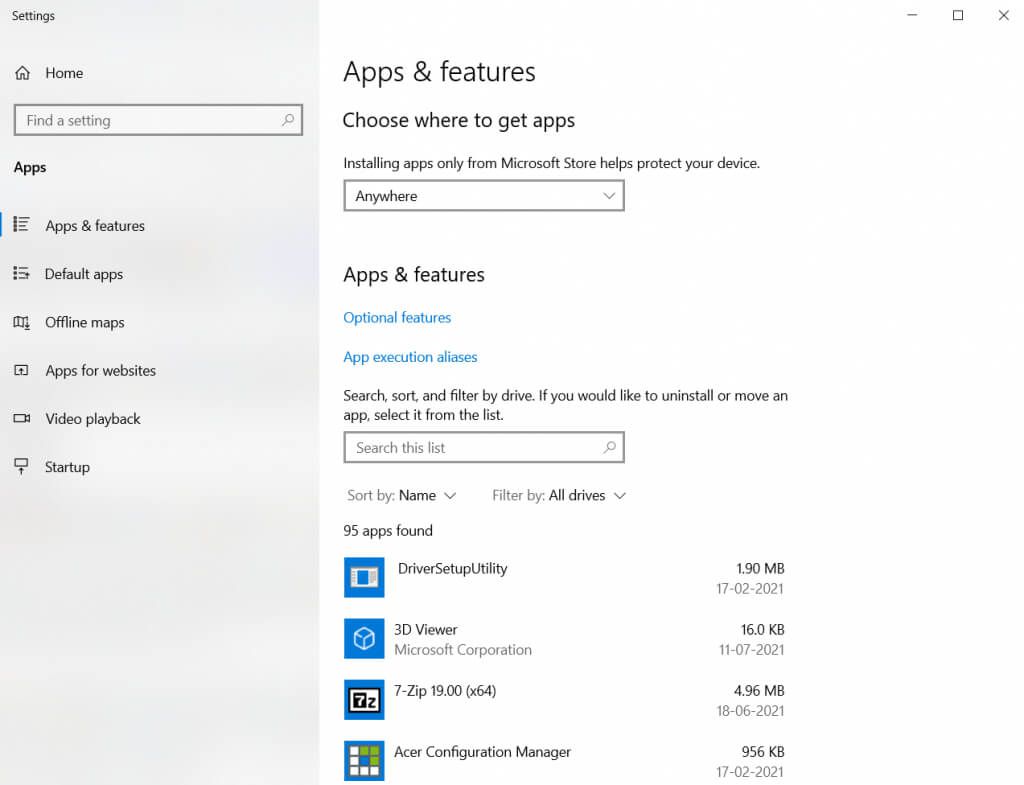Click the 18-06-2021 install date
The width and height of the screenshot is (1024, 785).
pyautogui.click(x=750, y=711)
